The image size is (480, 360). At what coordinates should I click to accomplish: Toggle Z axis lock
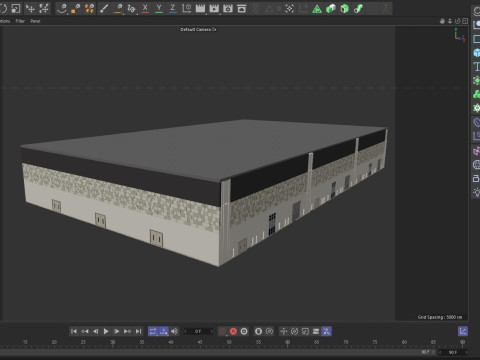(172, 8)
